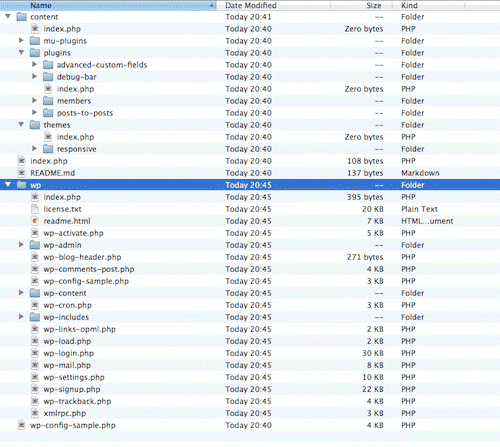This screenshot has height=447, width=500.
Task: Expand the mu-plugins folder
Action: [21, 40]
